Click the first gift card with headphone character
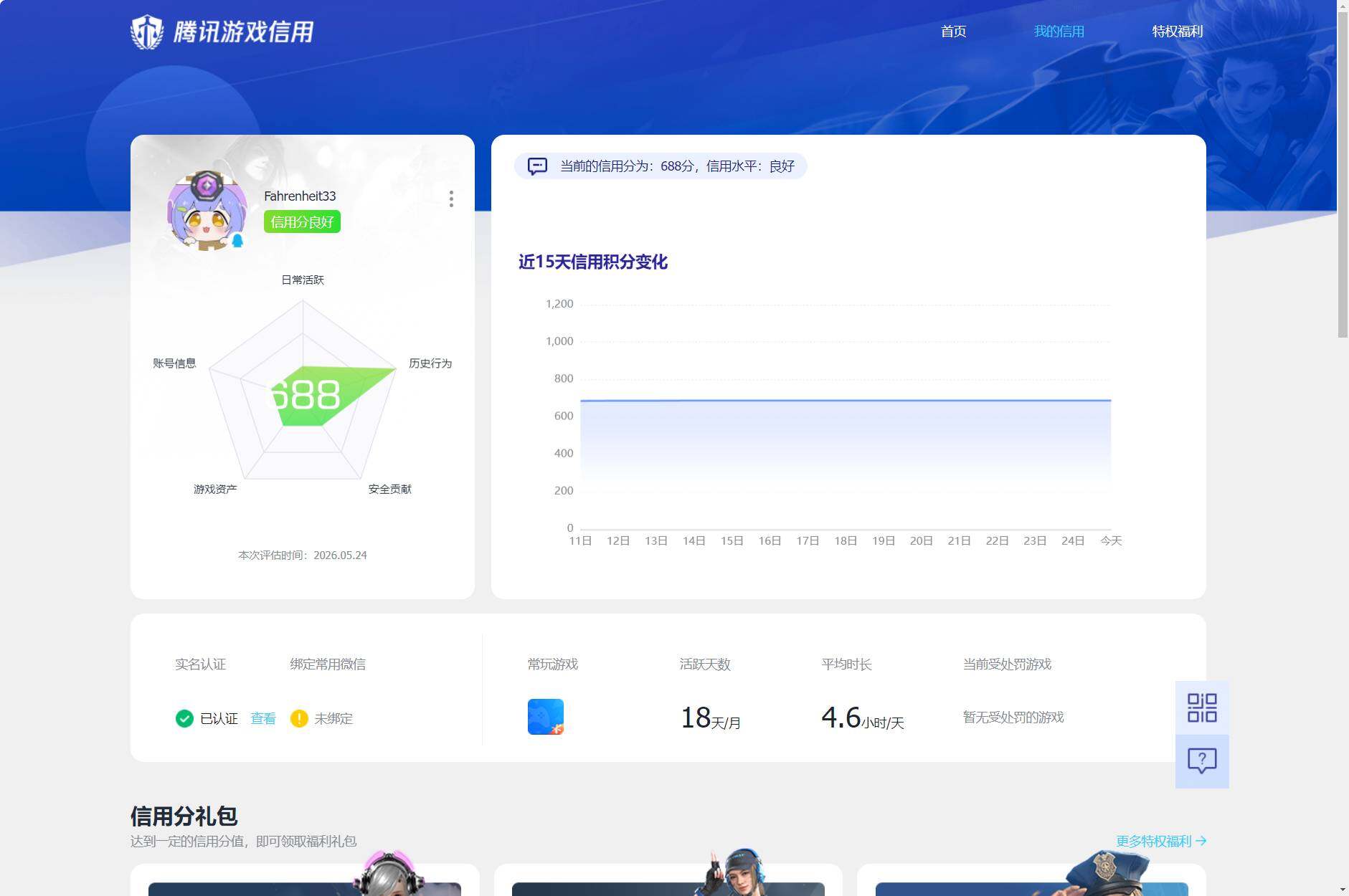 (305, 880)
